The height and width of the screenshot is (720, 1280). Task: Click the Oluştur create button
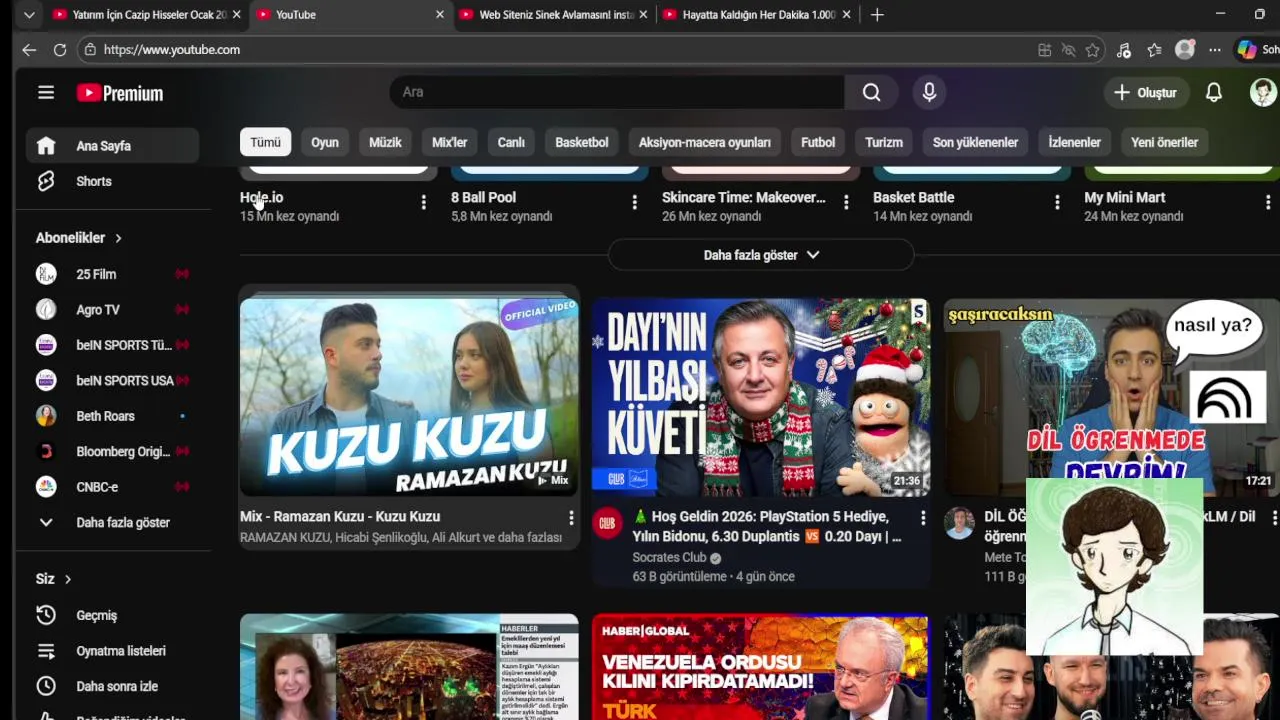[1146, 92]
